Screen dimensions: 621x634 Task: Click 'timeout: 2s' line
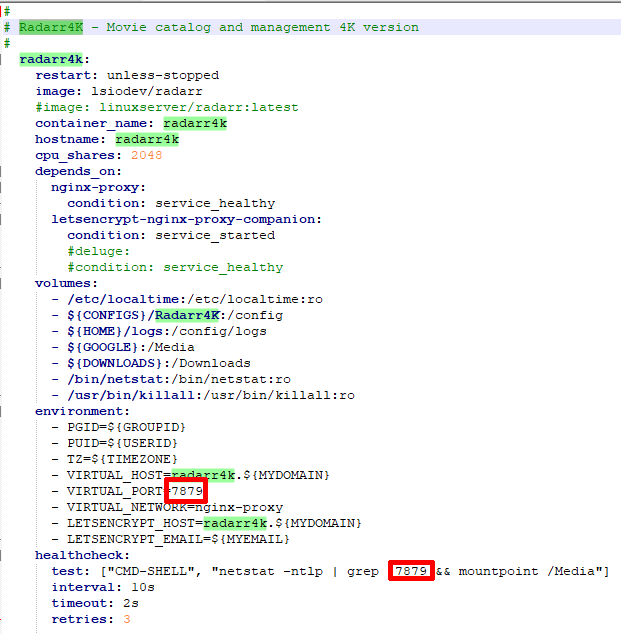95,603
